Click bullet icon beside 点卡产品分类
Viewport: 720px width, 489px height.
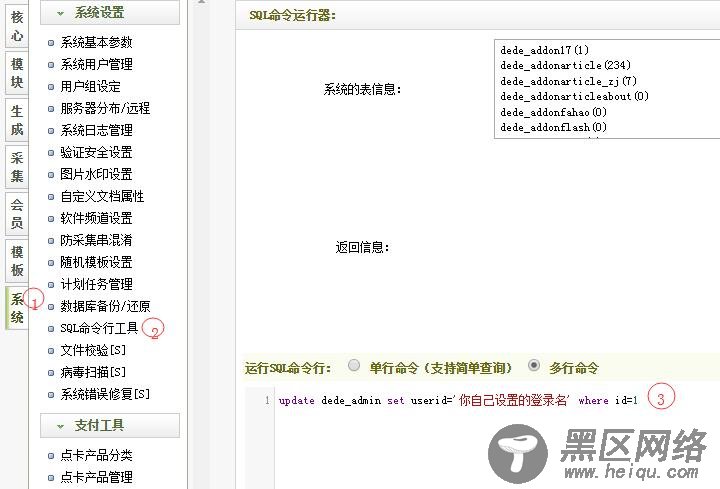point(51,455)
